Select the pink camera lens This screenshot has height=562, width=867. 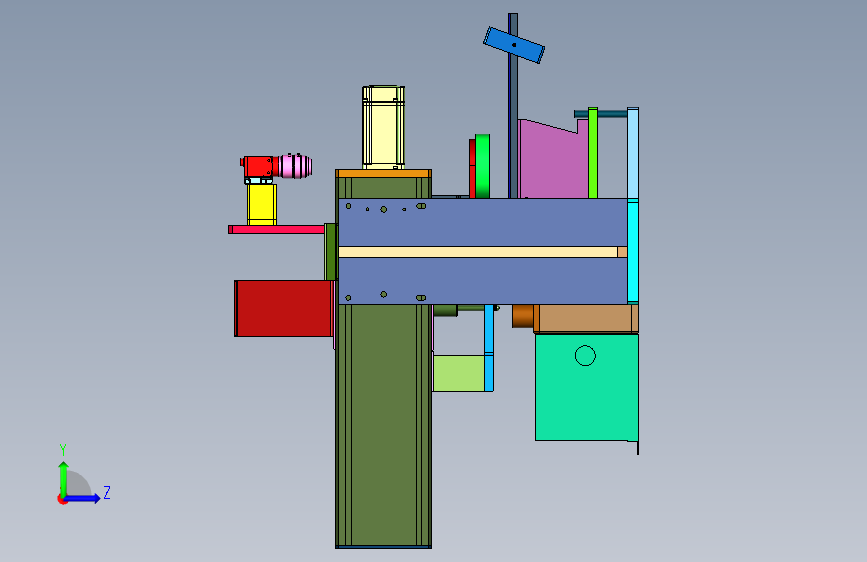pos(295,166)
